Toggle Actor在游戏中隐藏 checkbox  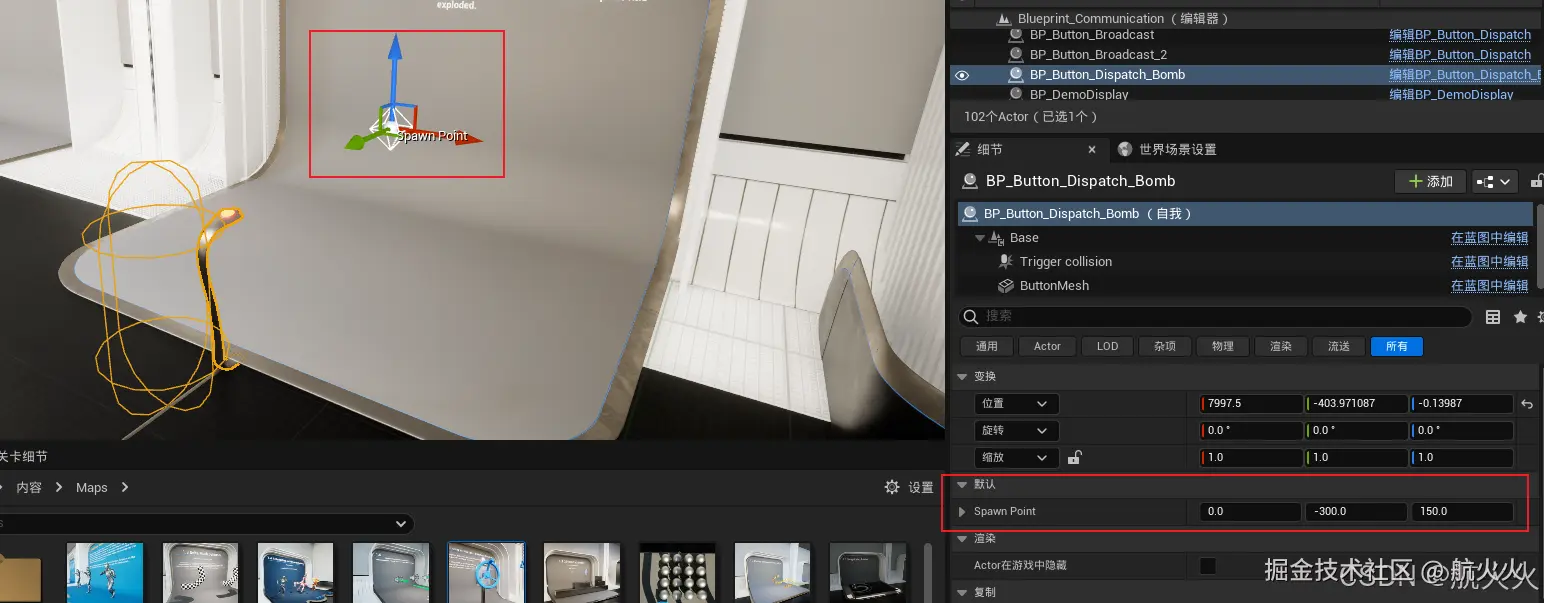[1208, 566]
